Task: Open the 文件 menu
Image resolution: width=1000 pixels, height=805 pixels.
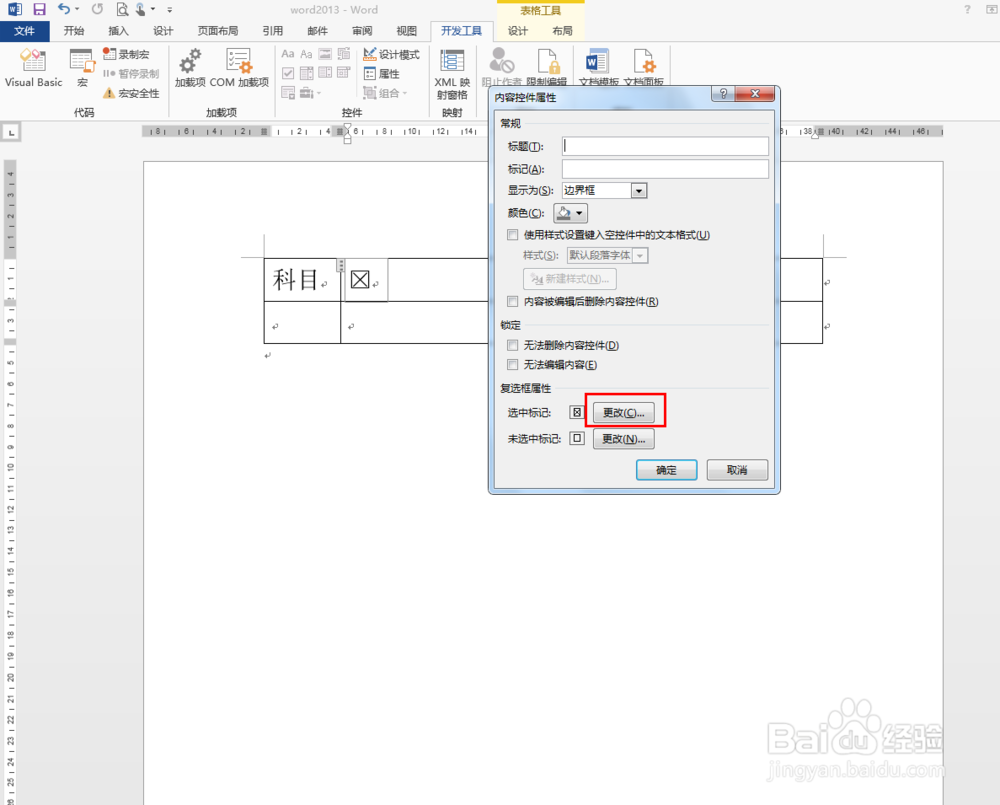Action: click(x=25, y=31)
